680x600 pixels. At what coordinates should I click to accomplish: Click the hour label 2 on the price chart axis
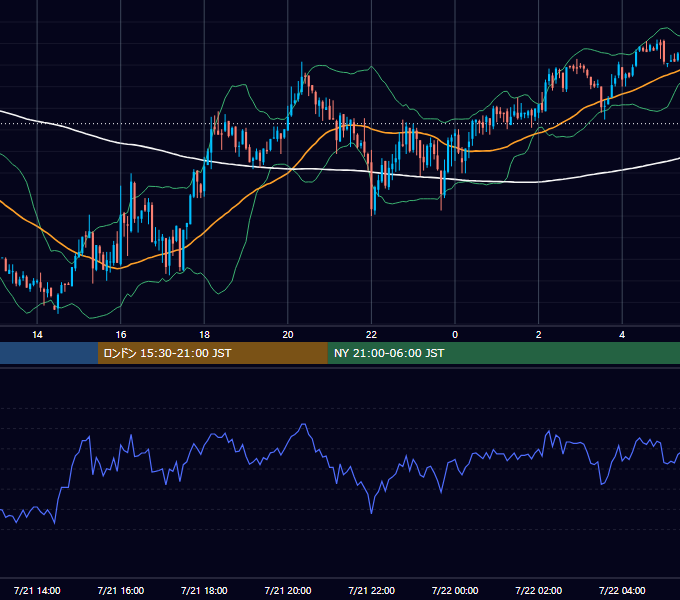(x=539, y=335)
